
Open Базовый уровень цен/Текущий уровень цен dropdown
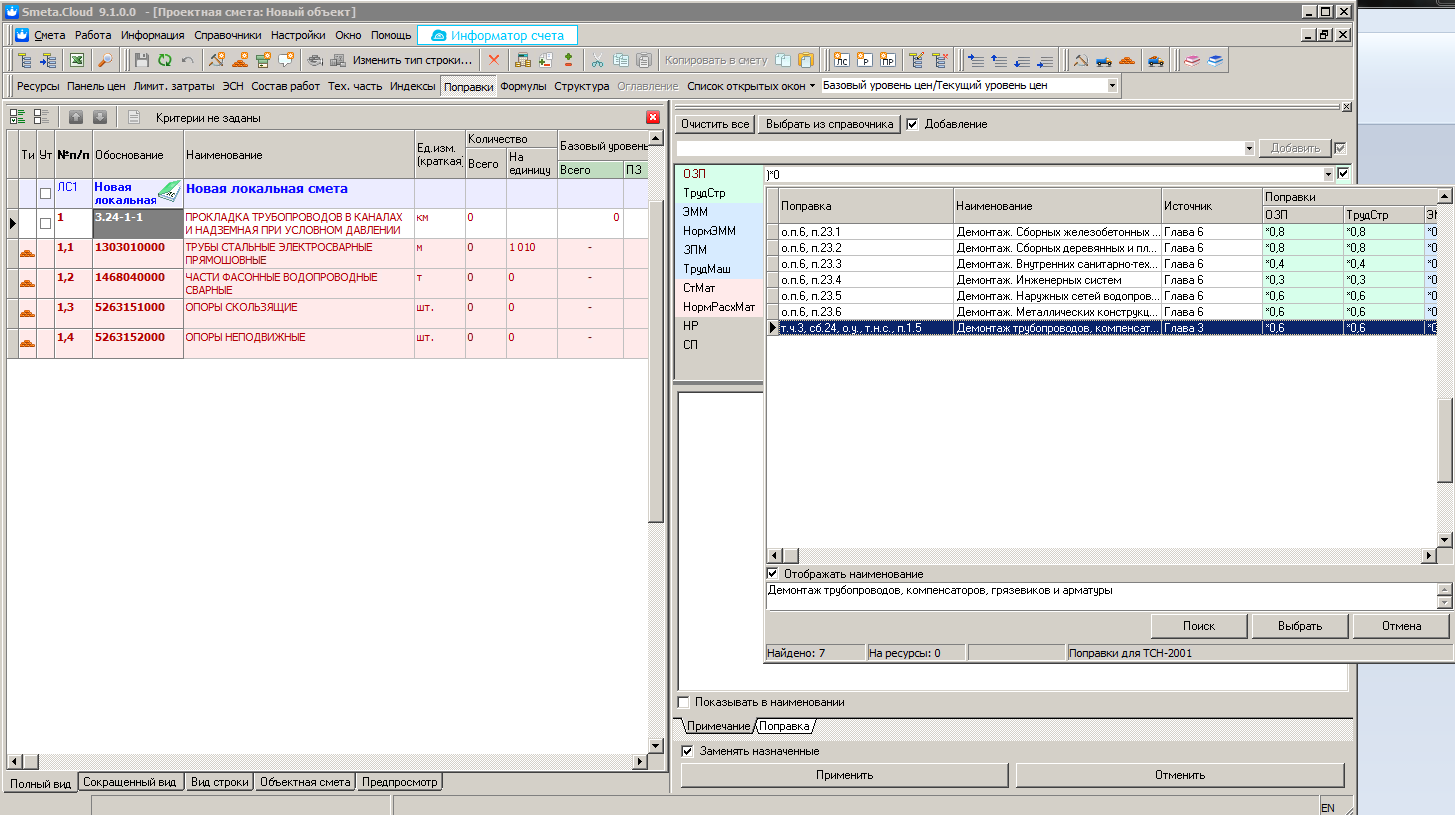tap(1112, 86)
